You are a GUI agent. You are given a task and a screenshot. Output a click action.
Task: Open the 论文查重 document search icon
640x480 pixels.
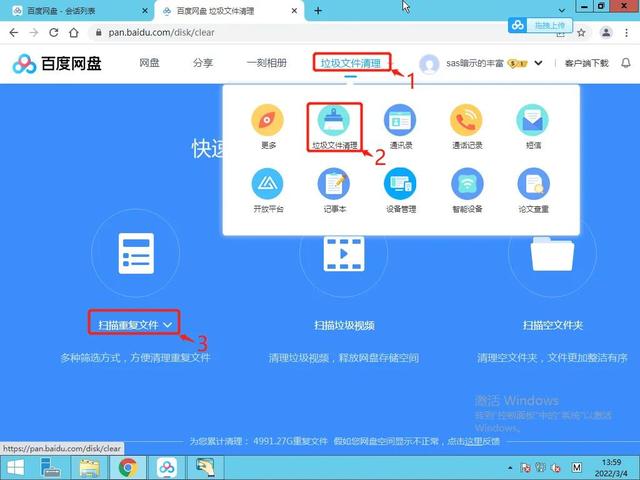[533, 184]
